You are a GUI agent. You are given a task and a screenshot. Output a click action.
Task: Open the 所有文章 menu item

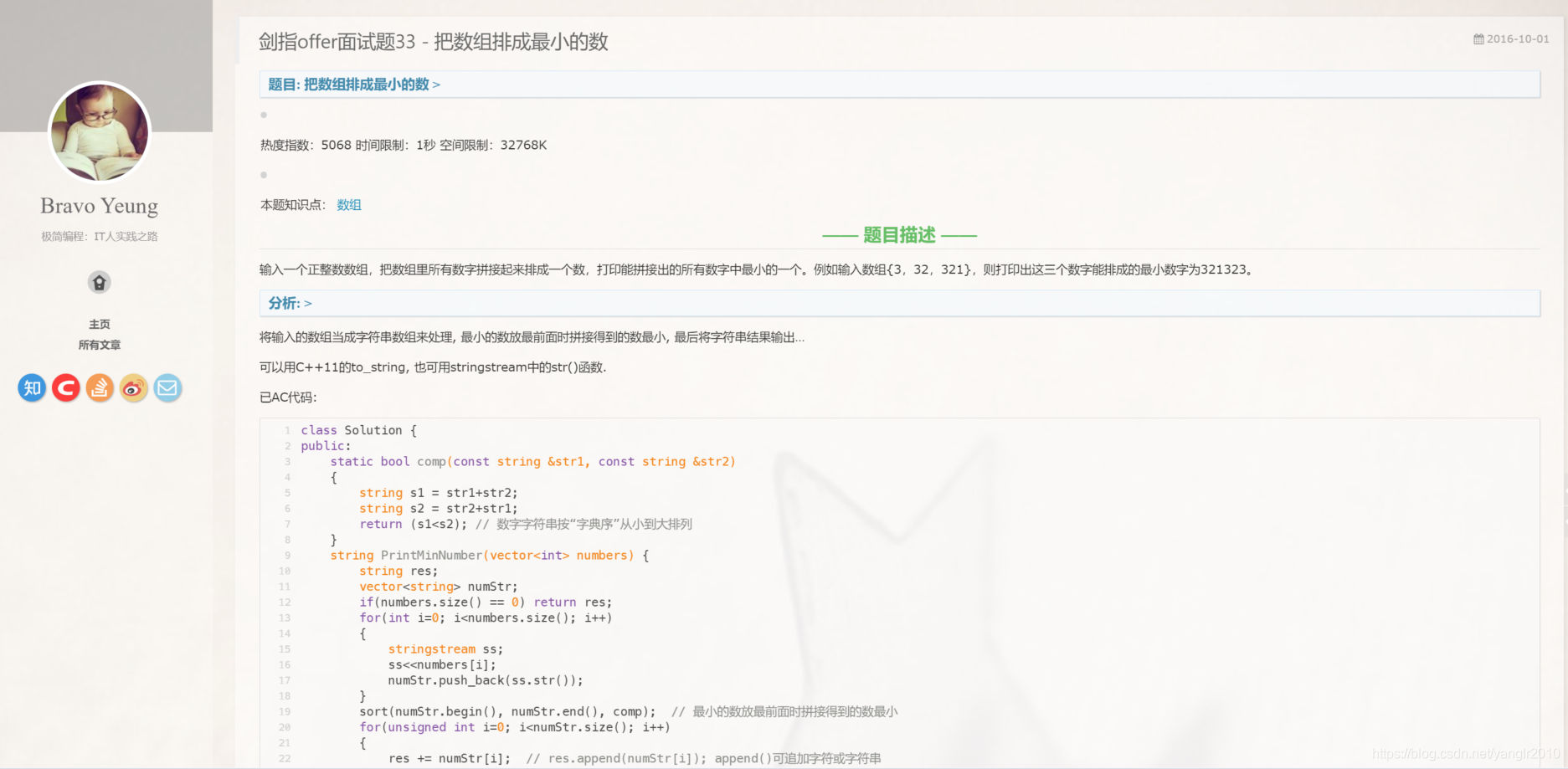(x=99, y=344)
